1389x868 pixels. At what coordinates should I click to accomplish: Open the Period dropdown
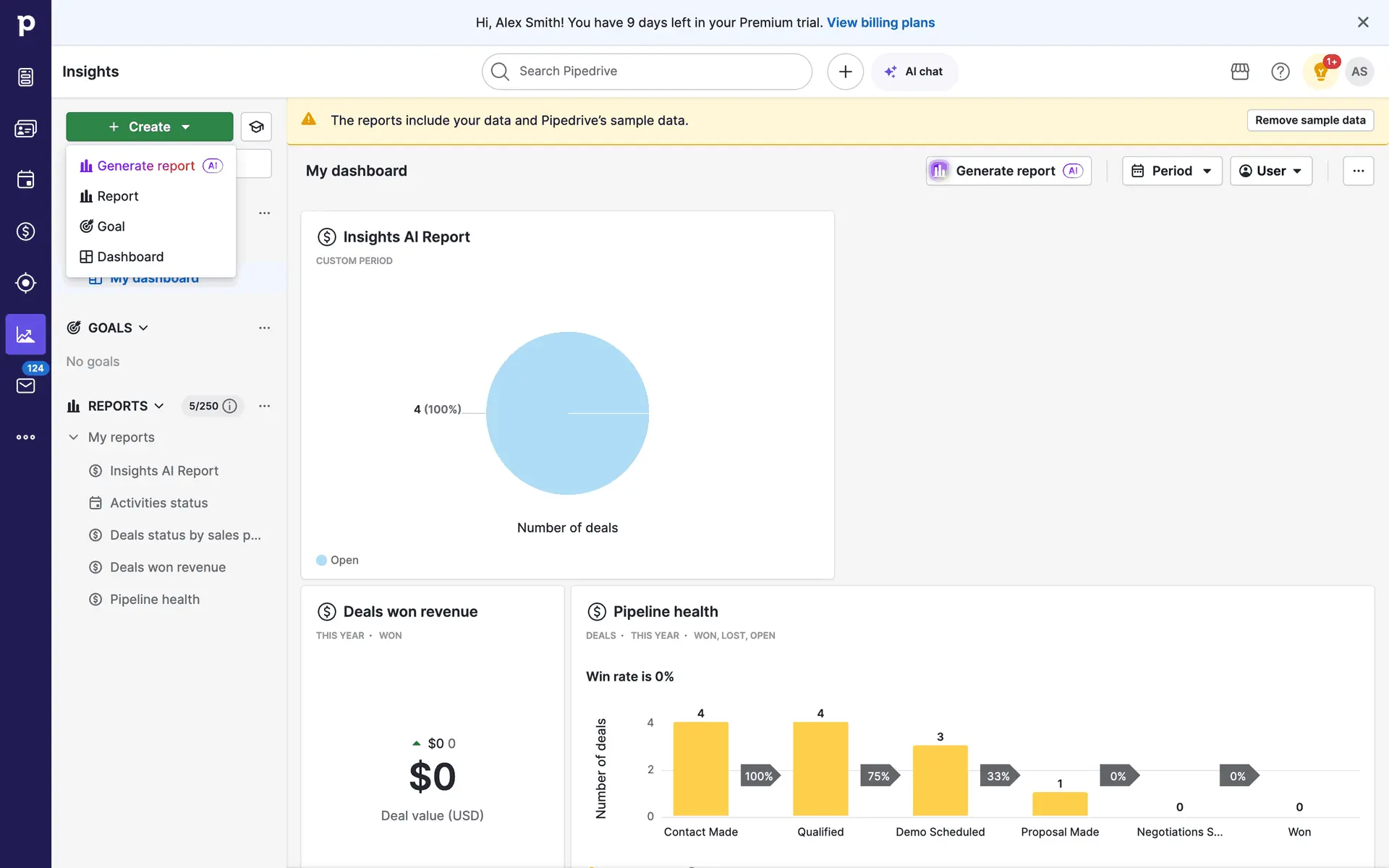pyautogui.click(x=1171, y=171)
